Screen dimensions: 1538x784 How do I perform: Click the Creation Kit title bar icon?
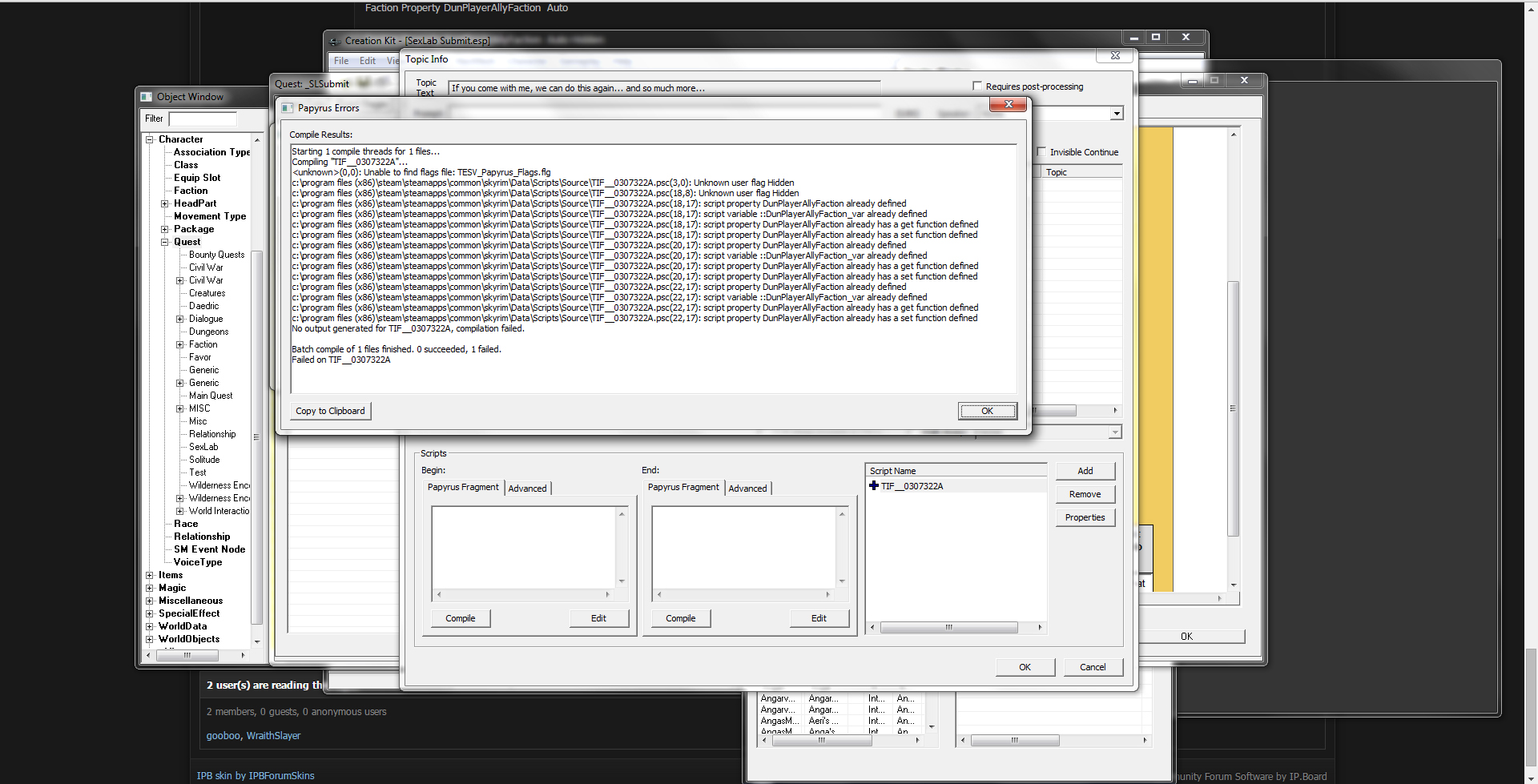coord(335,41)
